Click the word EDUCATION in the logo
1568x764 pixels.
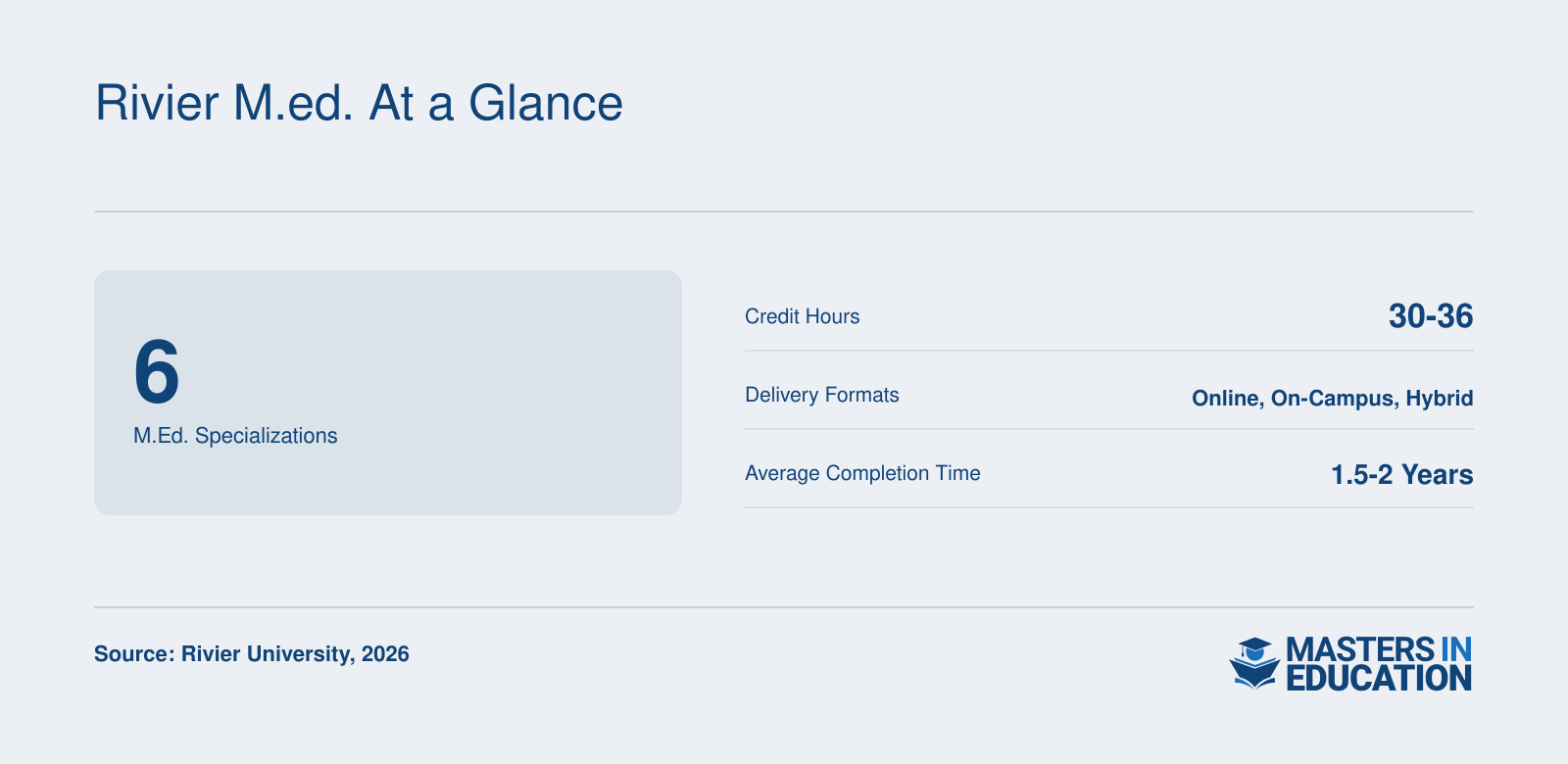click(1379, 678)
